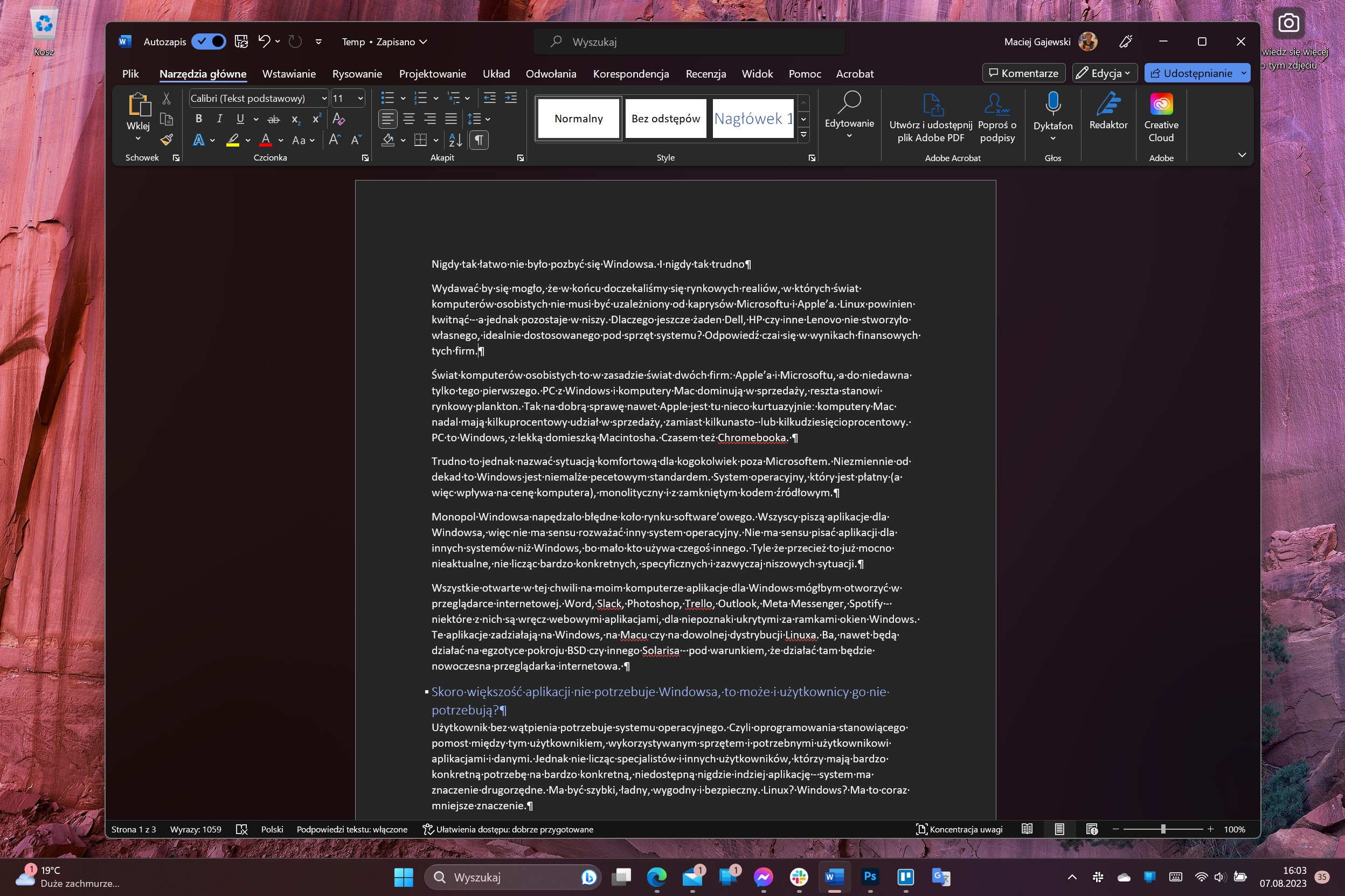Expand the Styles gallery
This screenshot has width=1345, height=896.
click(x=804, y=135)
